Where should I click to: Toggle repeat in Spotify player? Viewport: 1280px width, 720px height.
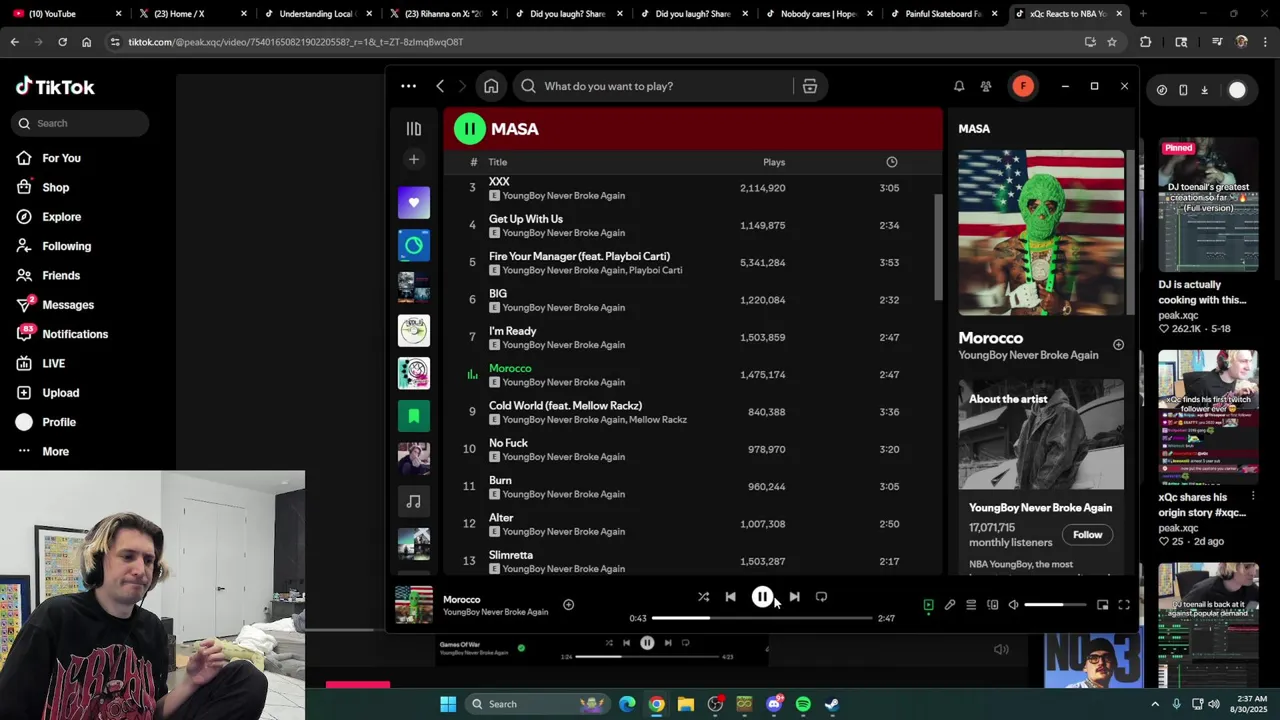coord(821,597)
